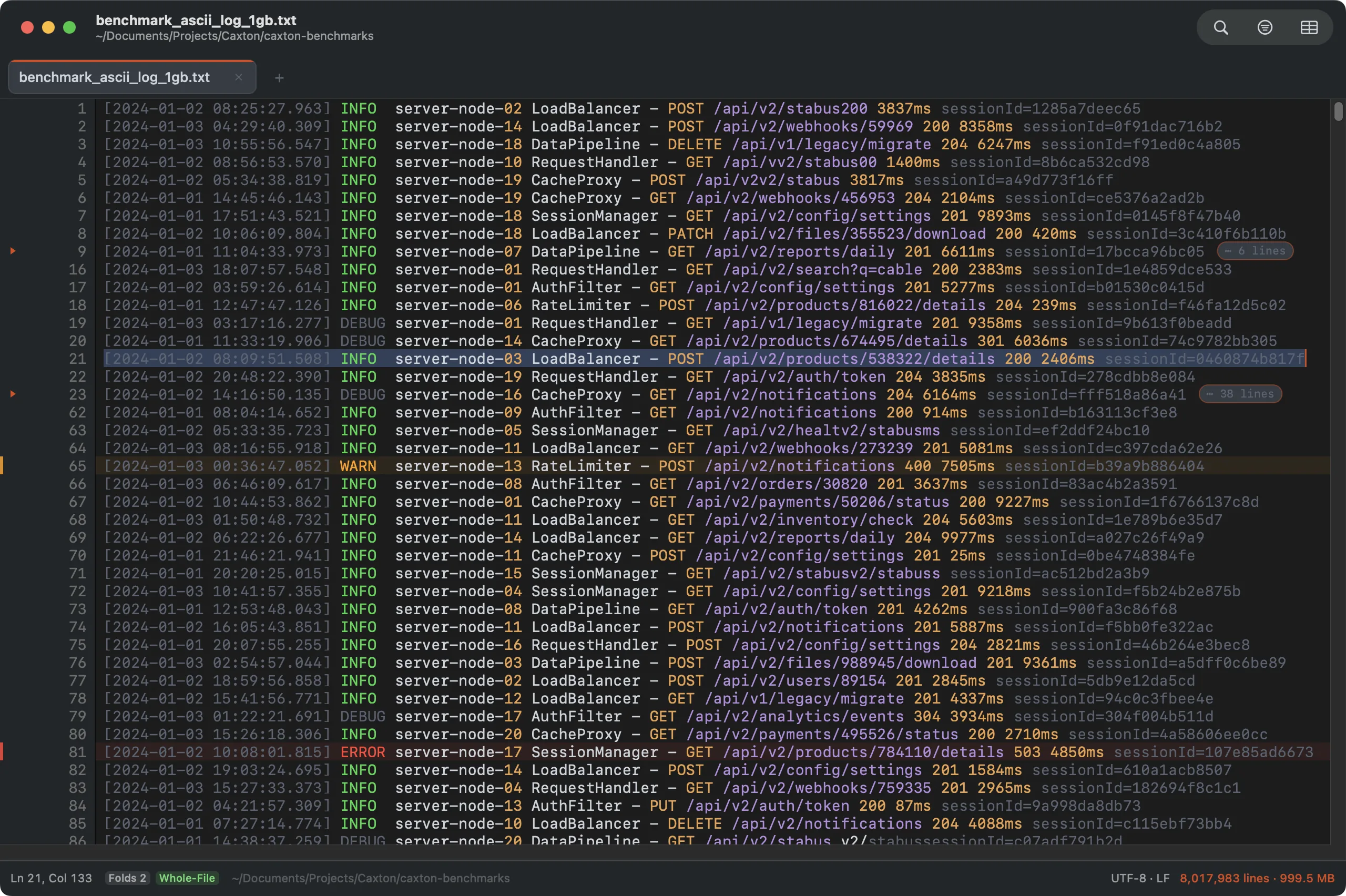Click 25ms duration on line 70
The height and width of the screenshot is (896, 1346).
tap(968, 555)
